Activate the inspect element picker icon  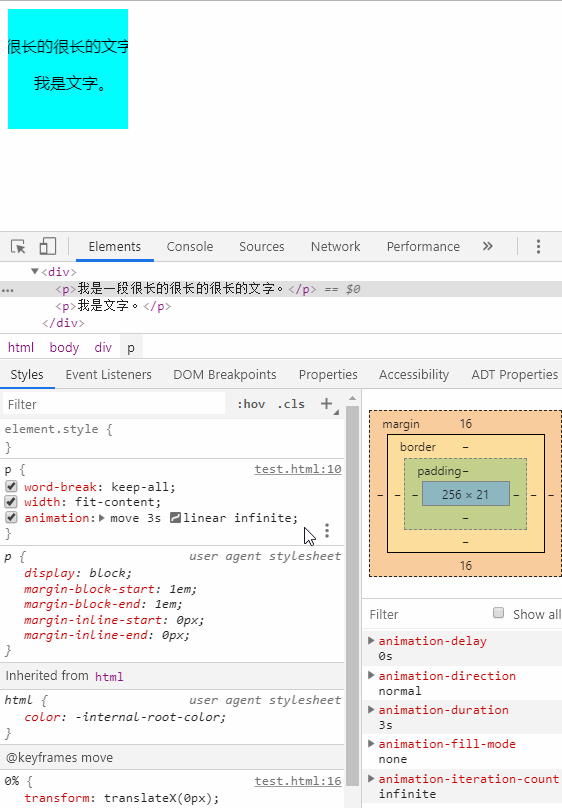point(19,246)
